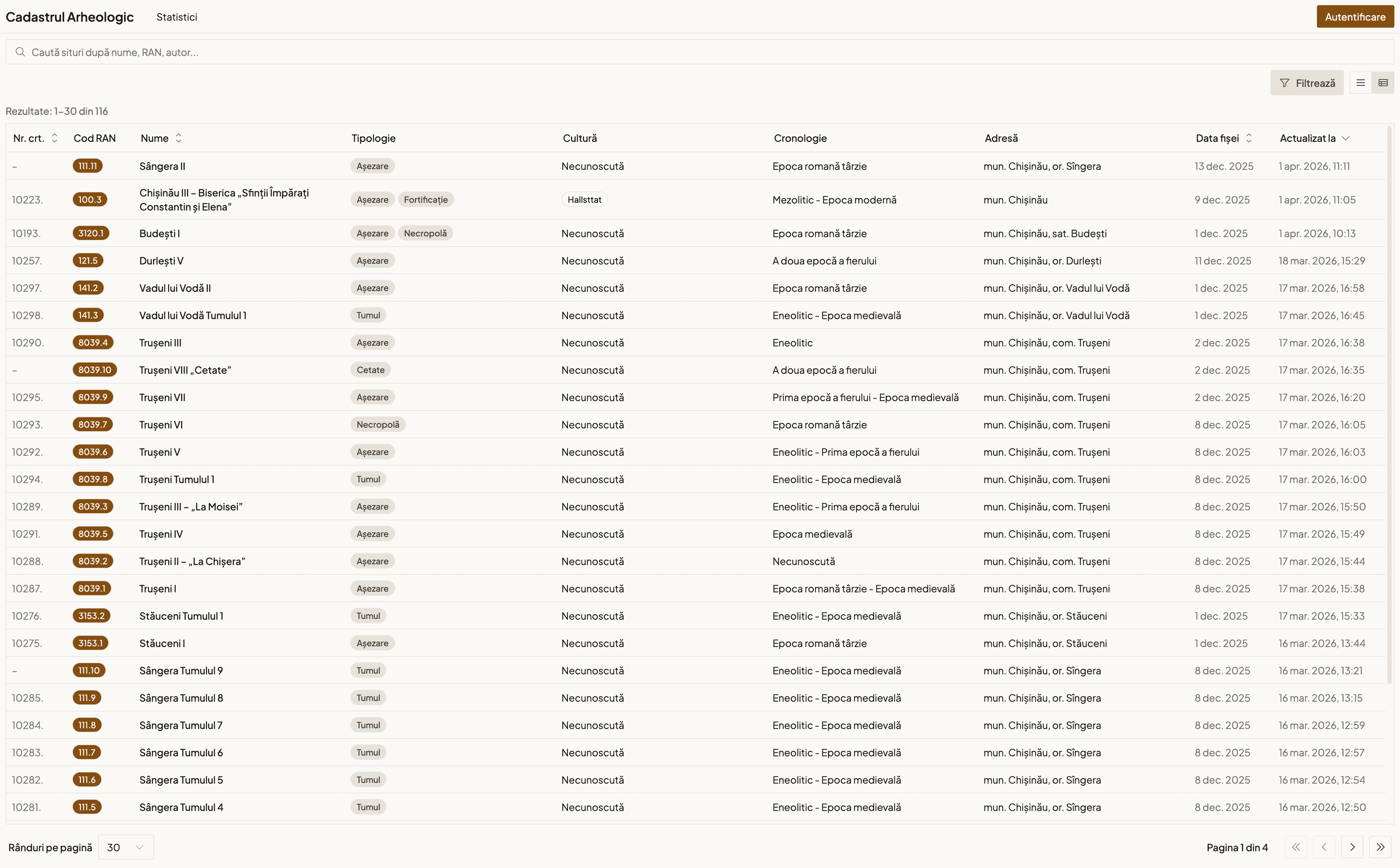Focus the site search field
Viewport: 1400px width, 868px height.
(x=689, y=52)
